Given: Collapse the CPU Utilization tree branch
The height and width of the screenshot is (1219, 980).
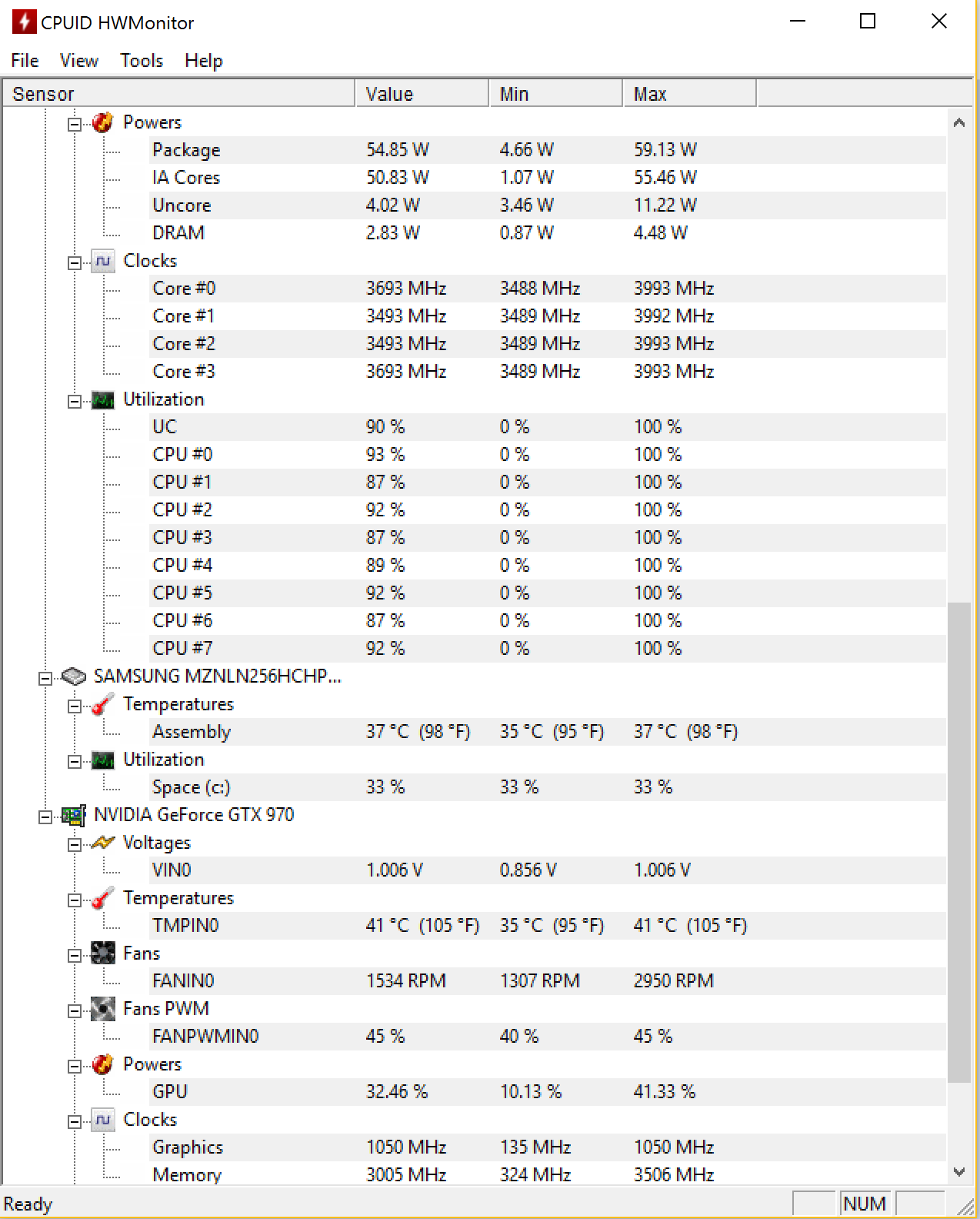Looking at the screenshot, I should click(x=75, y=401).
